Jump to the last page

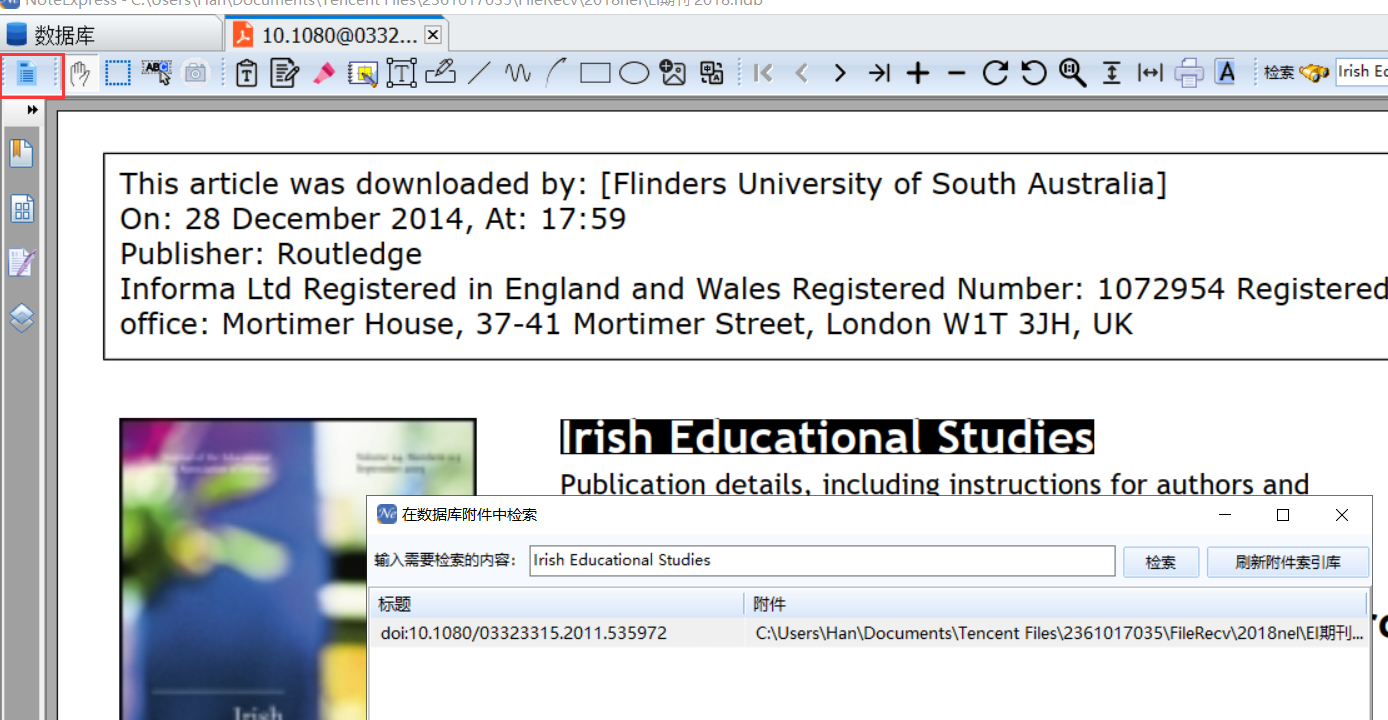(879, 73)
